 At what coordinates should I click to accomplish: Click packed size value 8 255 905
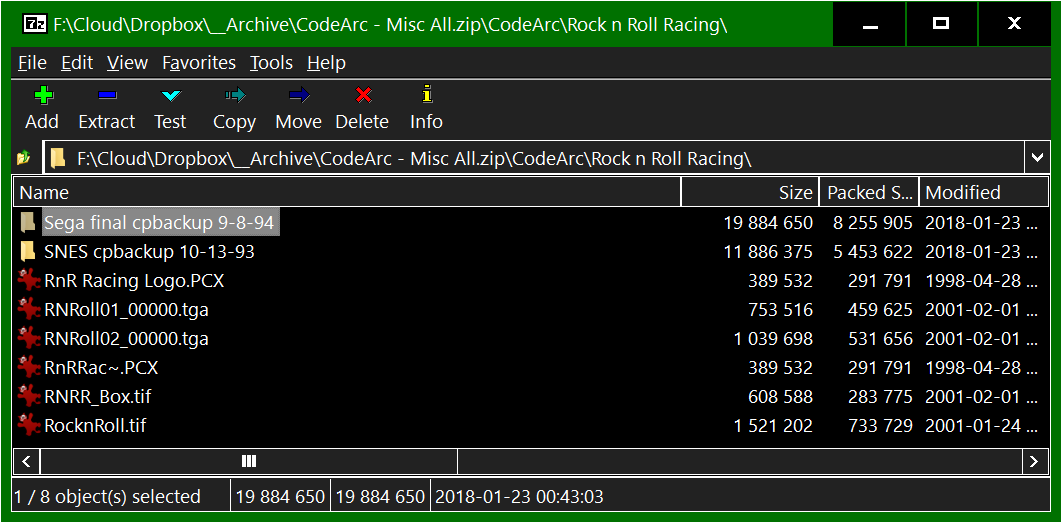coord(873,222)
